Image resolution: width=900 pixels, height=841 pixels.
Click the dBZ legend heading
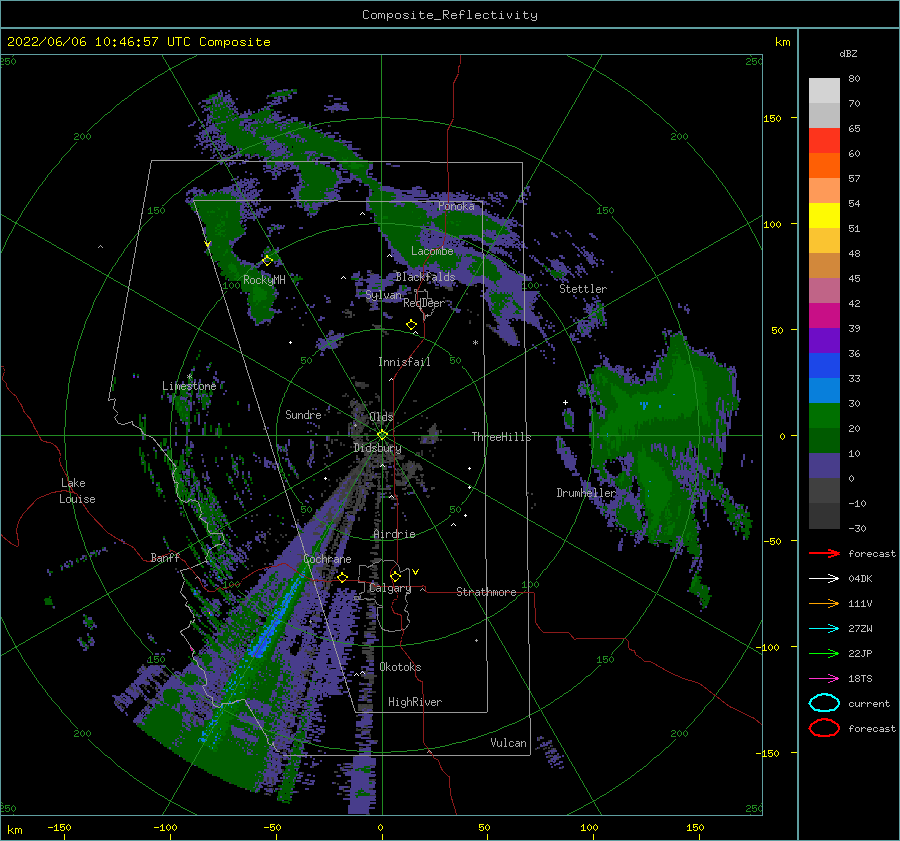coord(848,53)
